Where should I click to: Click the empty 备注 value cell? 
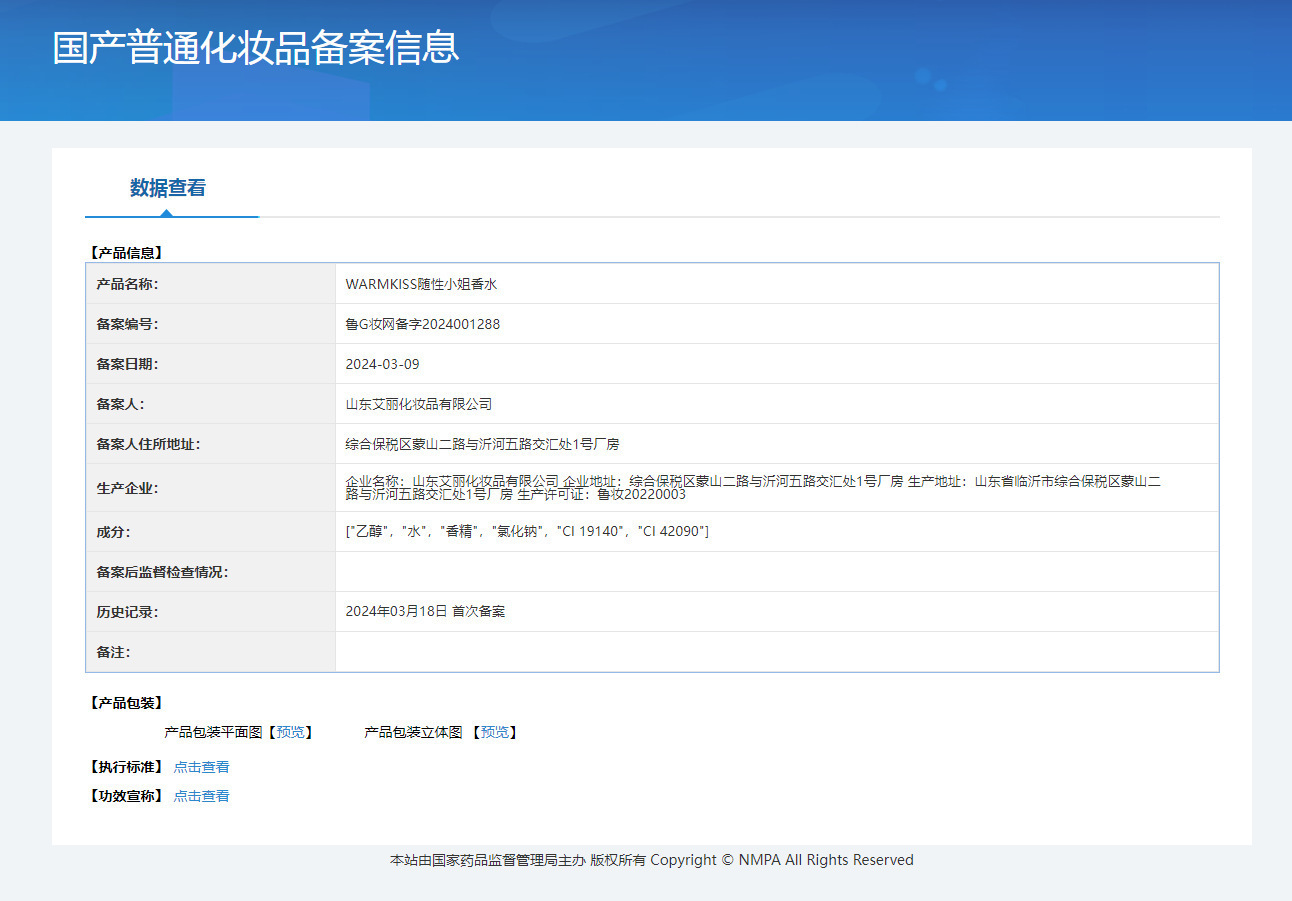[x=776, y=652]
